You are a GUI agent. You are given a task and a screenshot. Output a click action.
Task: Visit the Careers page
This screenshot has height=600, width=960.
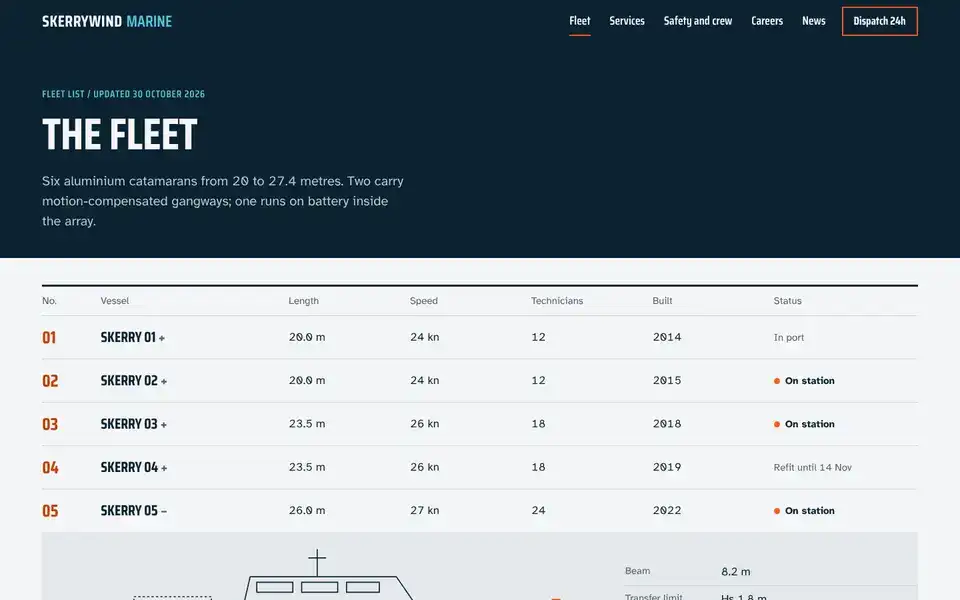pos(767,21)
